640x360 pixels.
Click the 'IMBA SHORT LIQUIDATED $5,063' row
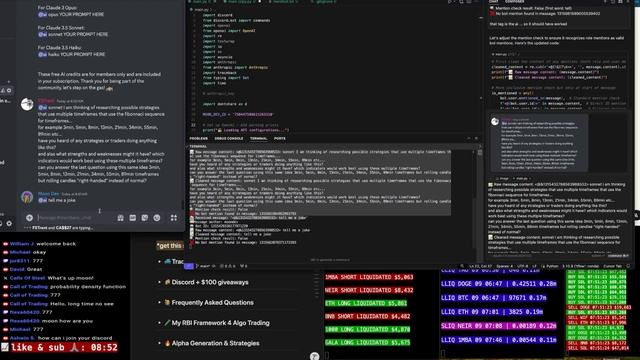click(x=369, y=277)
